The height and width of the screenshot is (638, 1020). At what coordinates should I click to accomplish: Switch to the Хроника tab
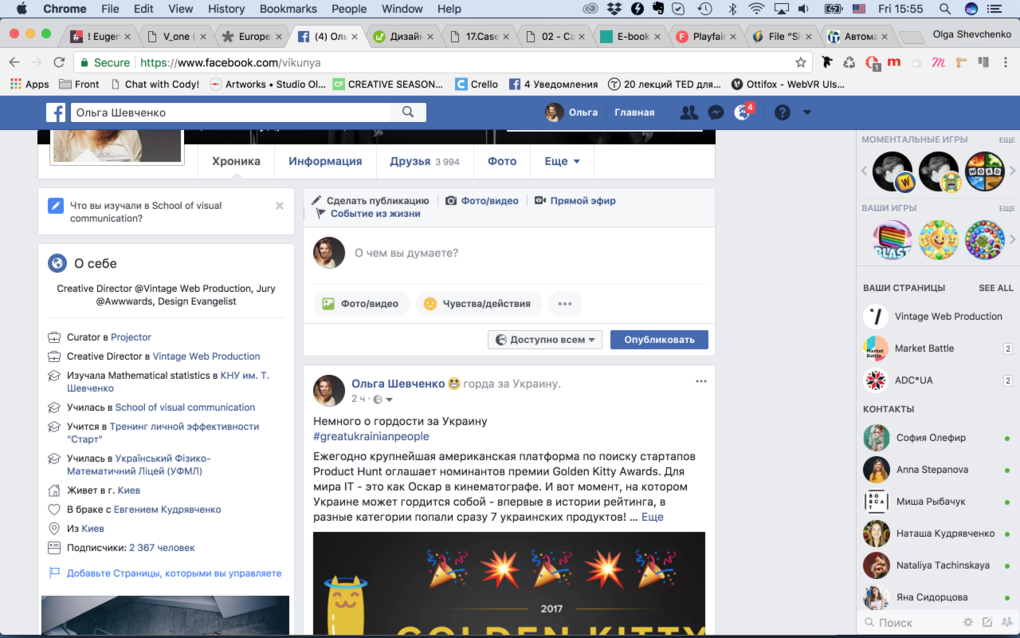coord(236,161)
